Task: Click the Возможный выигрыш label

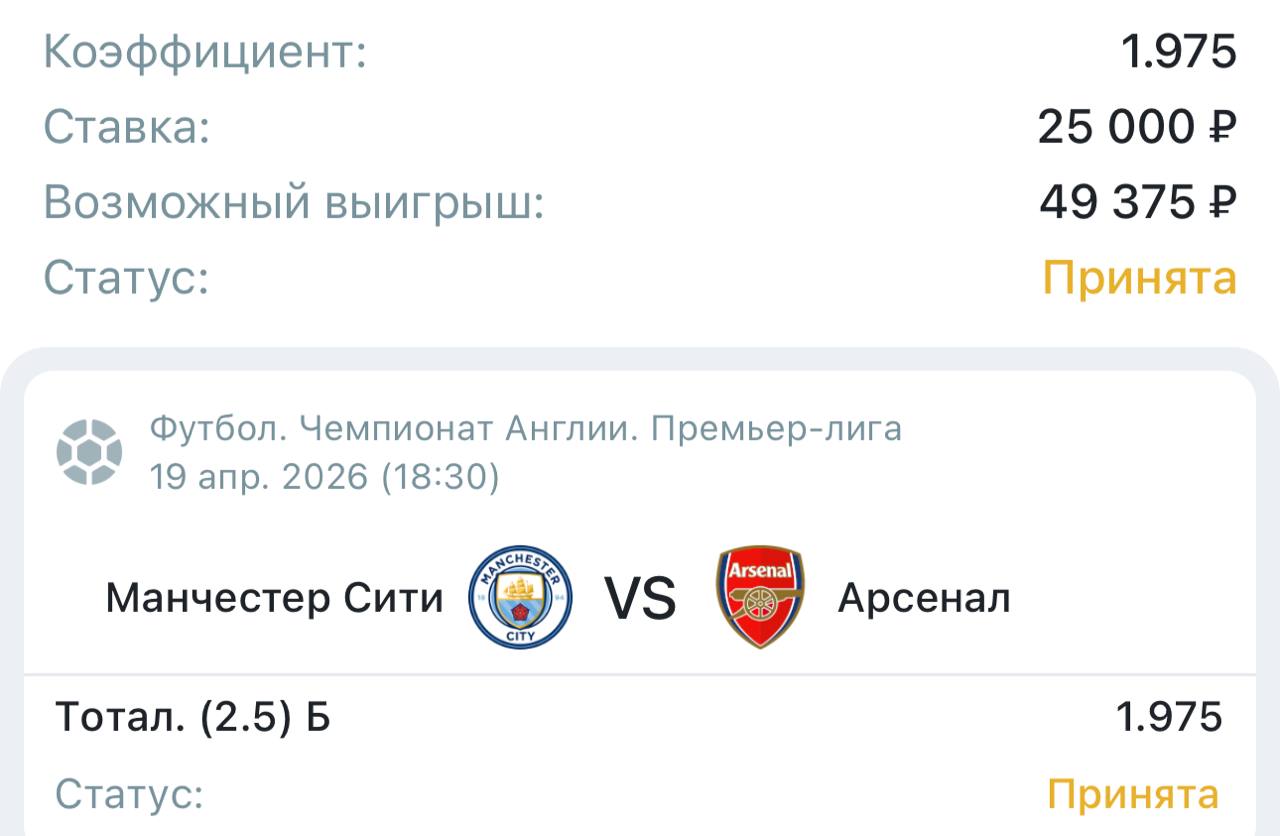Action: (293, 203)
